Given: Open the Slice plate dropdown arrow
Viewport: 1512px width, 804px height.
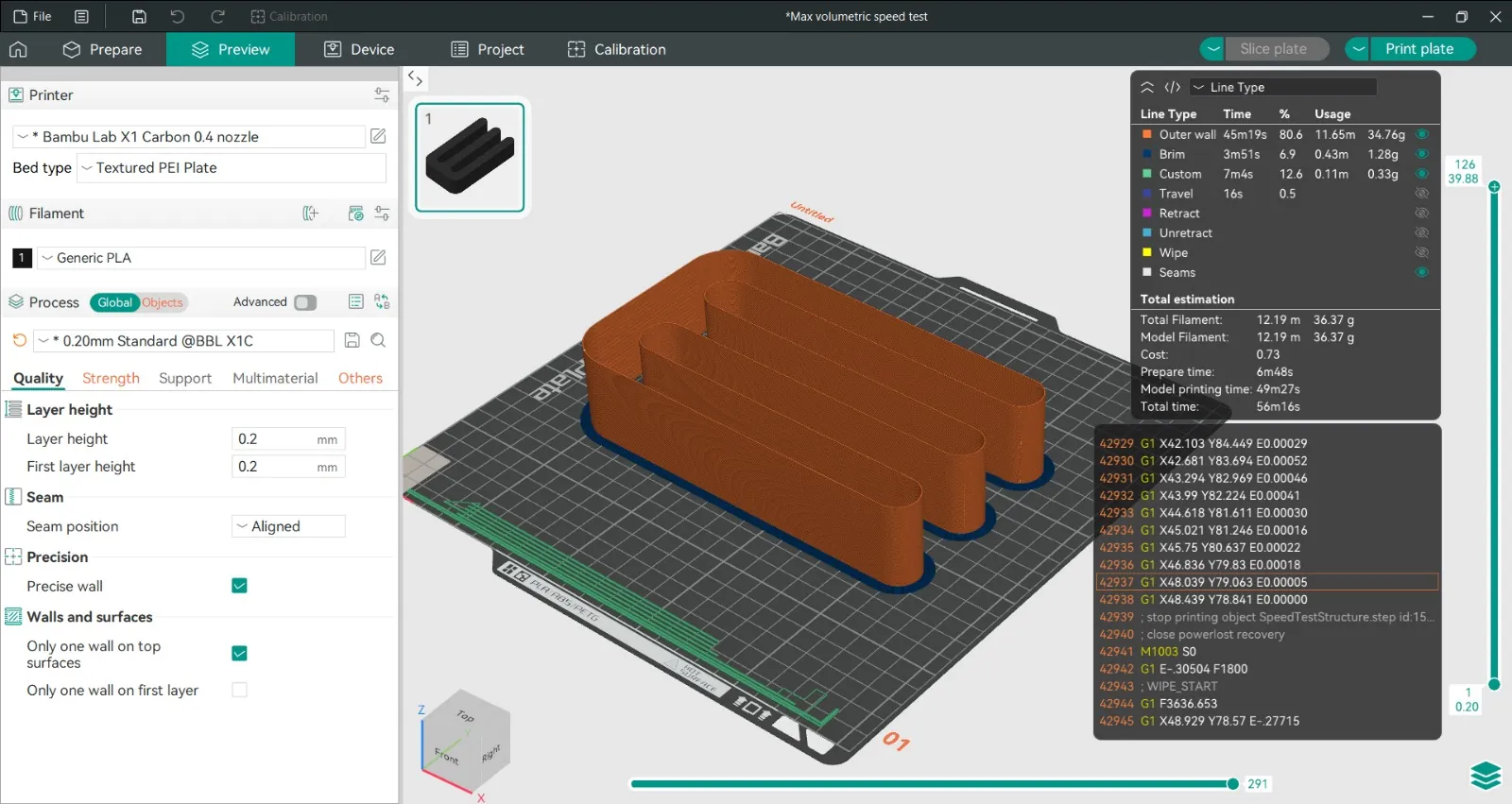Looking at the screenshot, I should tap(1213, 49).
